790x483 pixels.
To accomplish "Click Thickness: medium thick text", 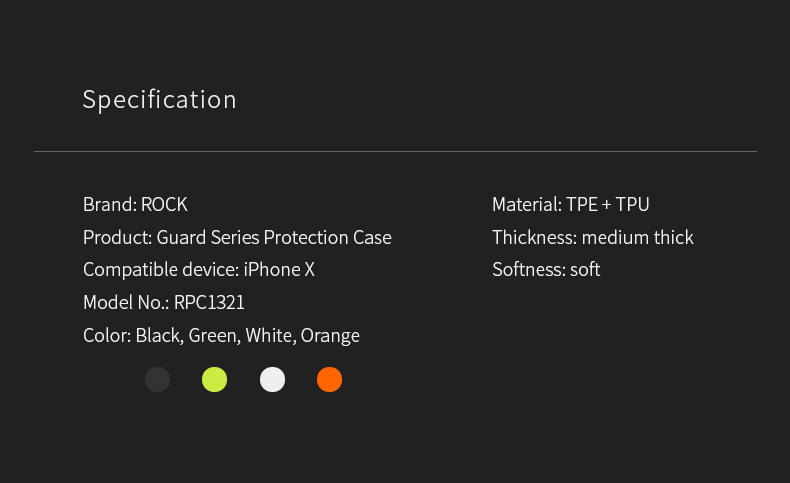I will click(593, 237).
